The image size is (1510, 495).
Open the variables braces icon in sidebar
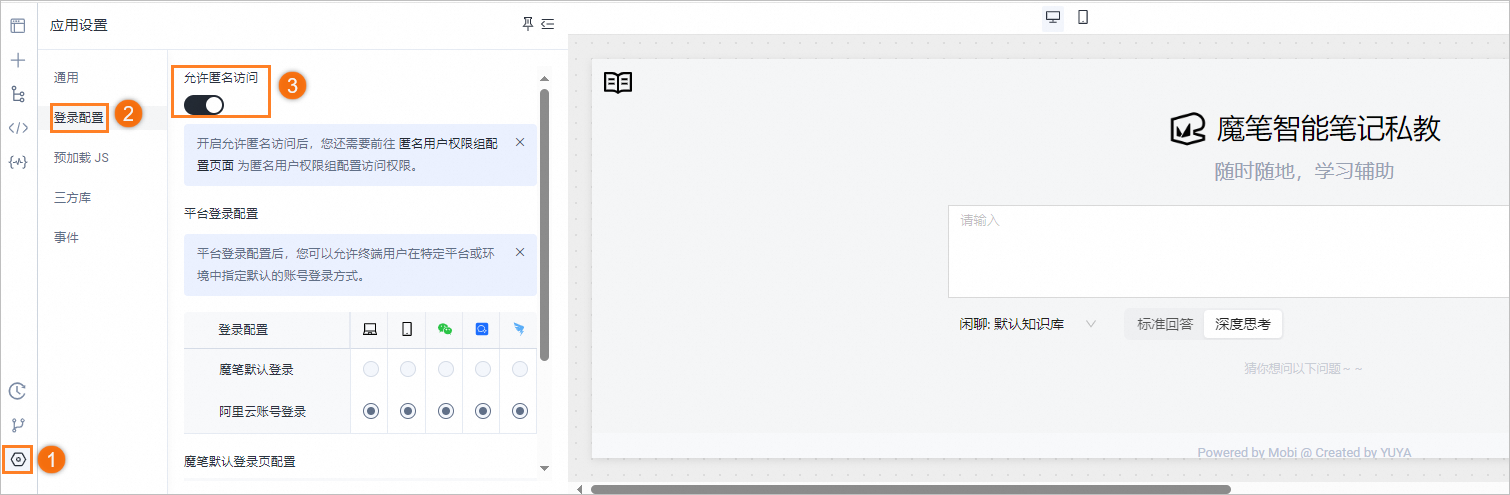tap(17, 161)
